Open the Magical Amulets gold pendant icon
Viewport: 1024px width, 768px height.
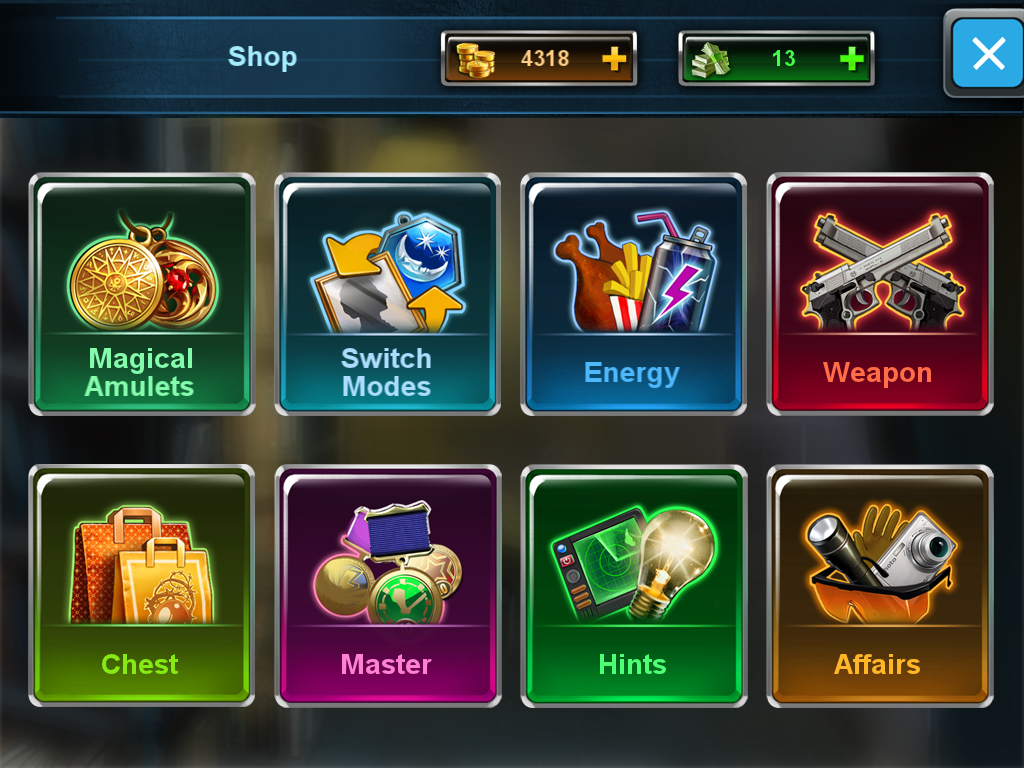pyautogui.click(x=143, y=270)
